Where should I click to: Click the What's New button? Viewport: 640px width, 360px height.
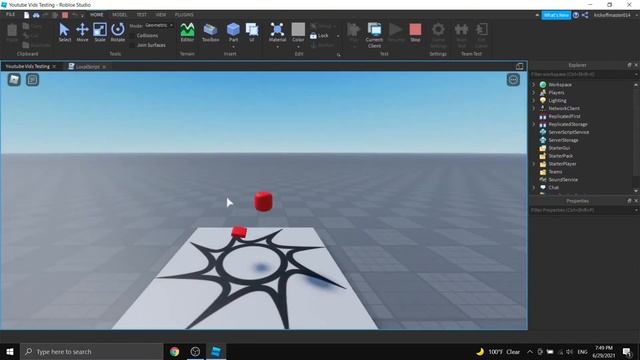556,15
